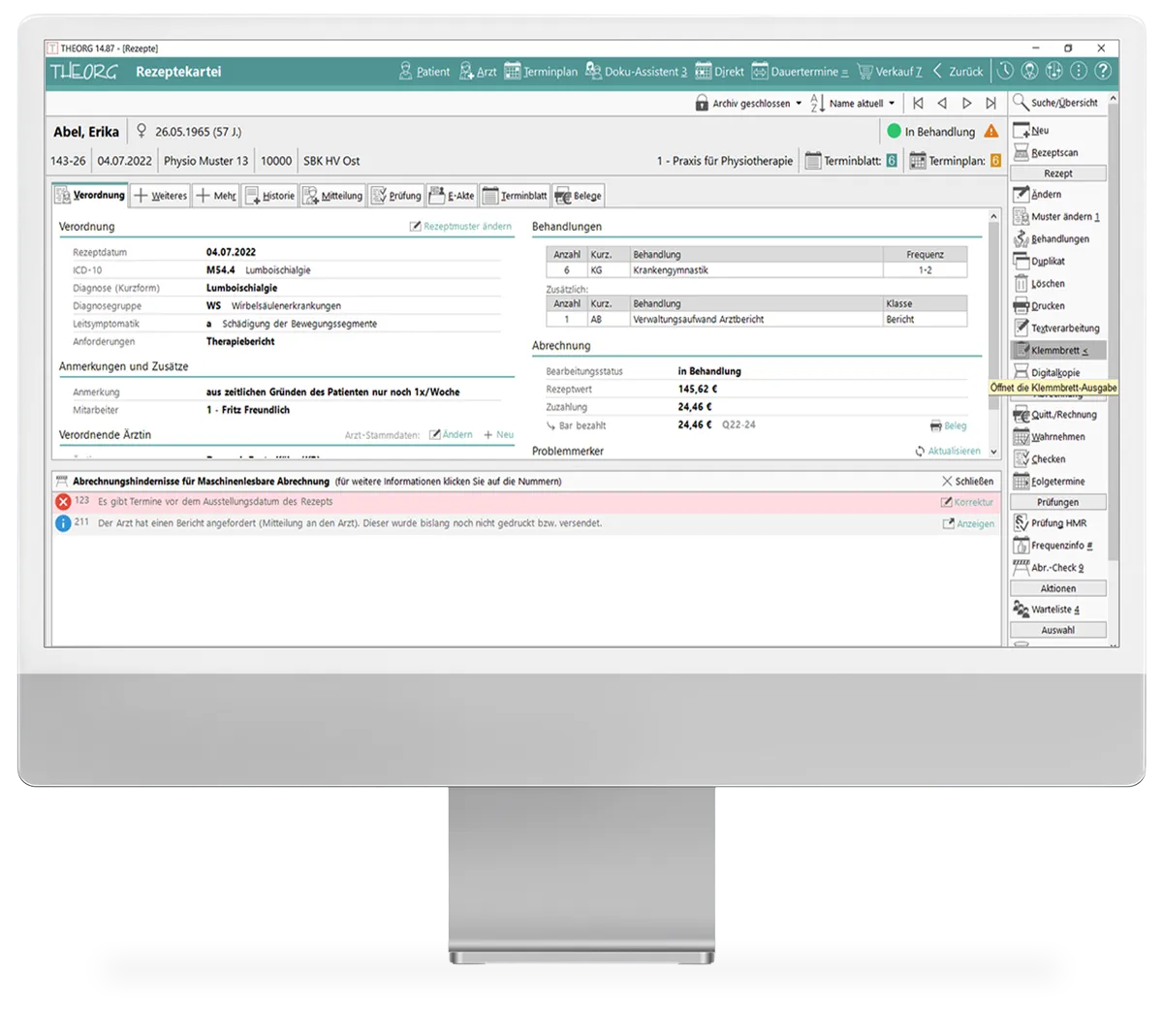The height and width of the screenshot is (1036, 1163).
Task: Click the red error icon for item 123
Action: pos(63,502)
